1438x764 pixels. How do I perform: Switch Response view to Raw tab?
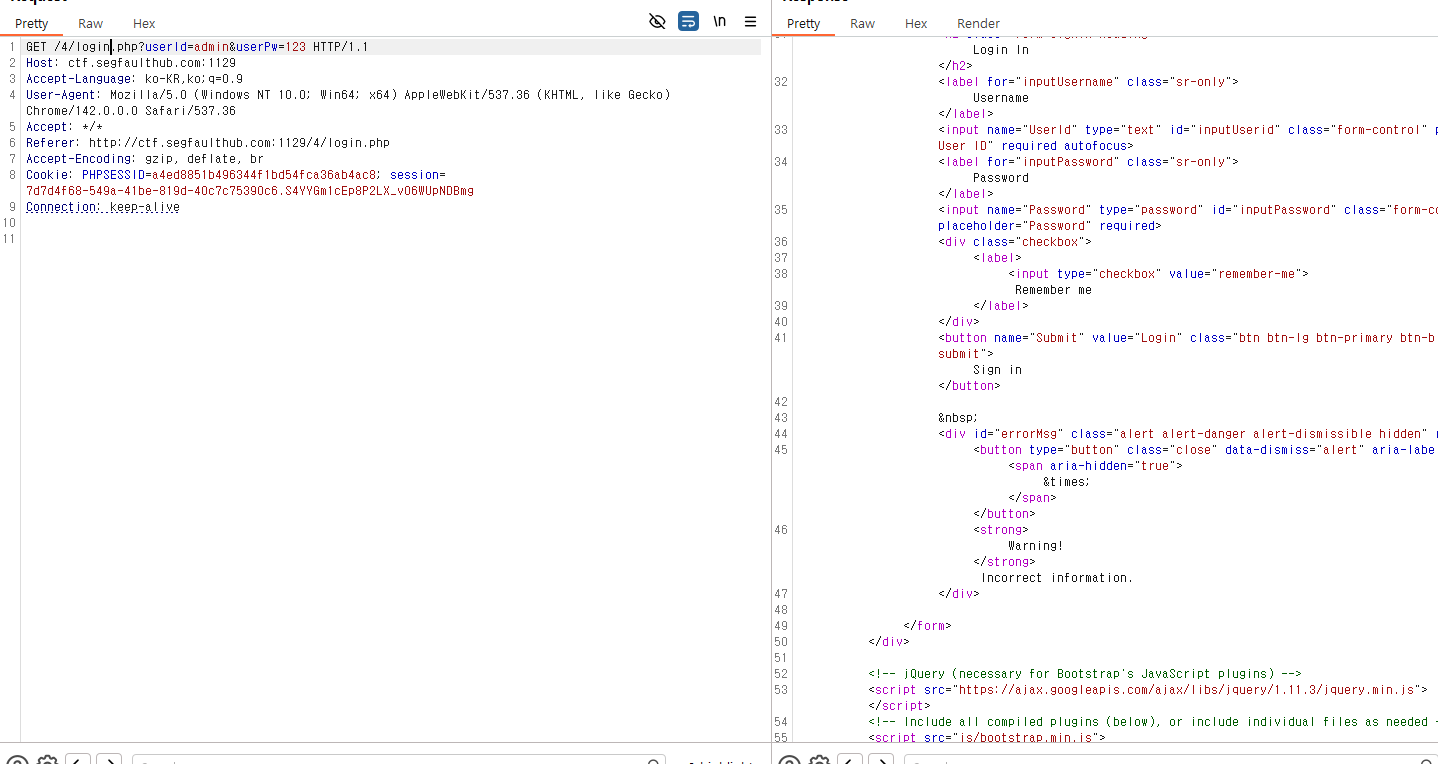tap(862, 23)
